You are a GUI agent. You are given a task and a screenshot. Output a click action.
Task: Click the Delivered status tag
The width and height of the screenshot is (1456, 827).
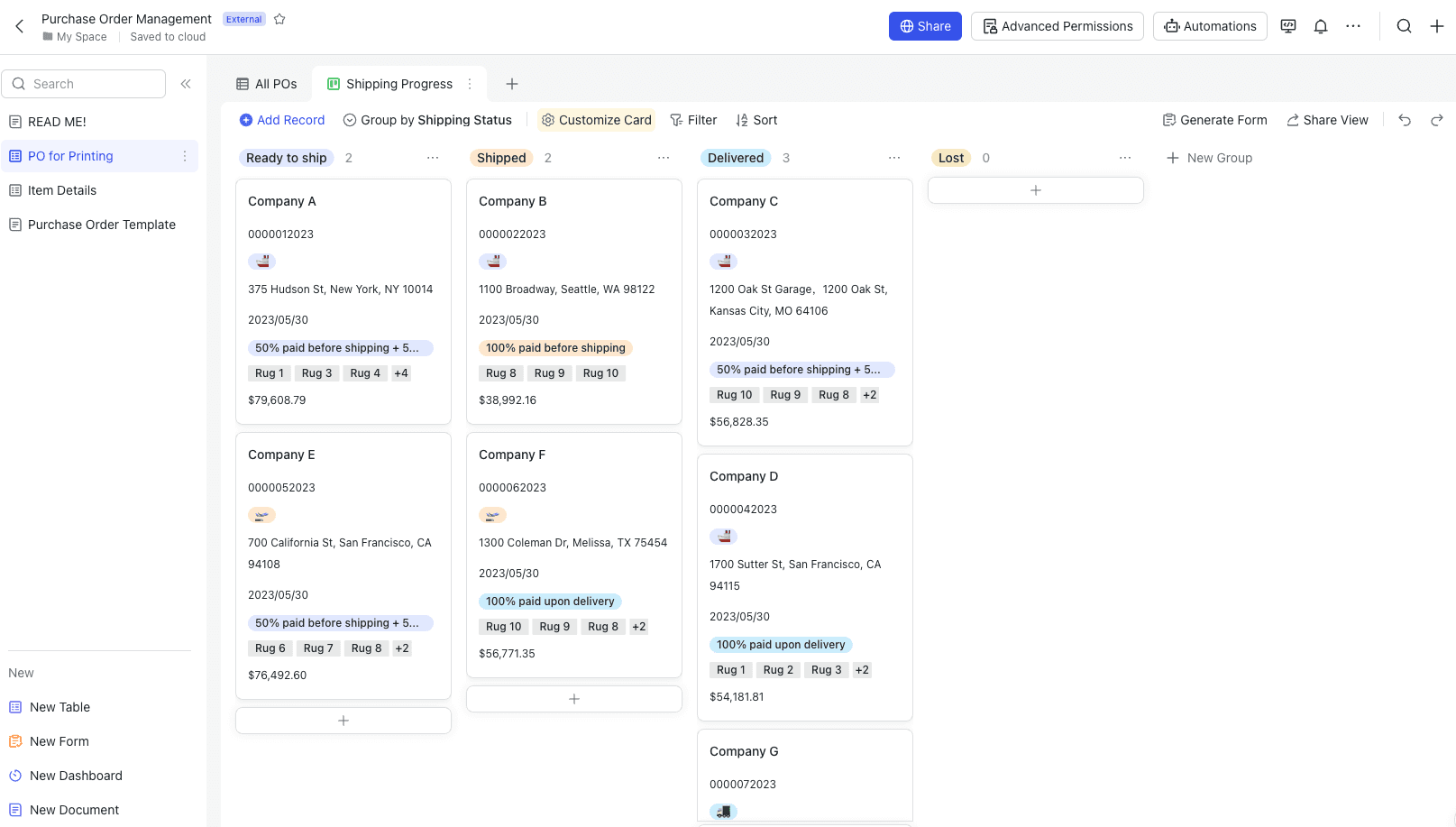(x=736, y=158)
